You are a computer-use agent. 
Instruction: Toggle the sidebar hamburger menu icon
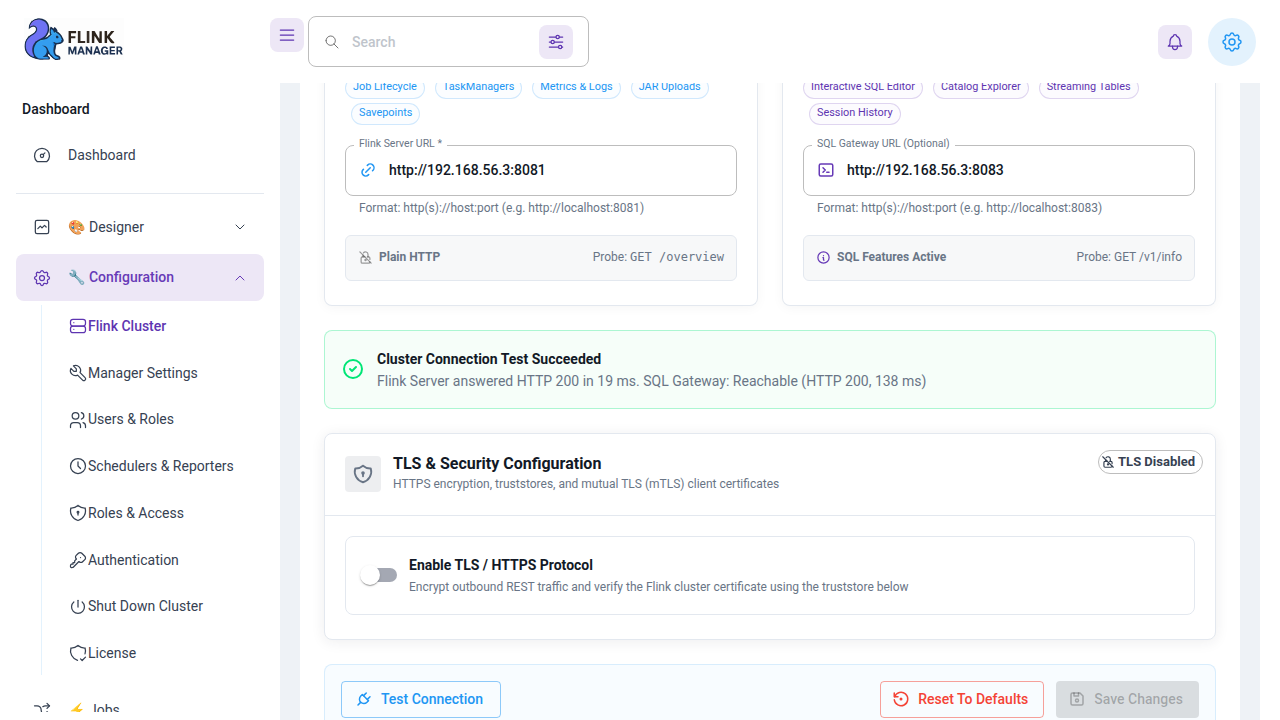287,35
